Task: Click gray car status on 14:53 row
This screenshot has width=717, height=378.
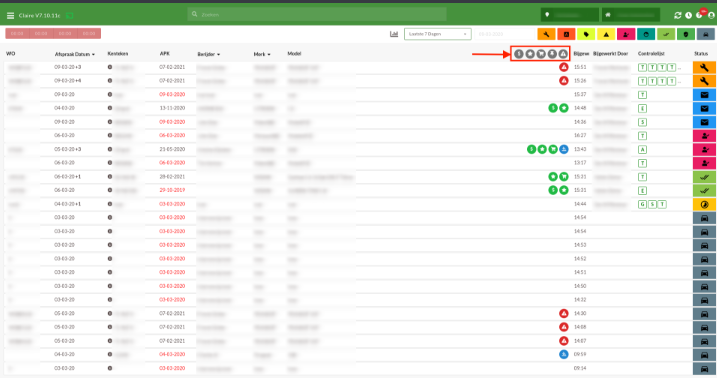Action: pyautogui.click(x=704, y=245)
